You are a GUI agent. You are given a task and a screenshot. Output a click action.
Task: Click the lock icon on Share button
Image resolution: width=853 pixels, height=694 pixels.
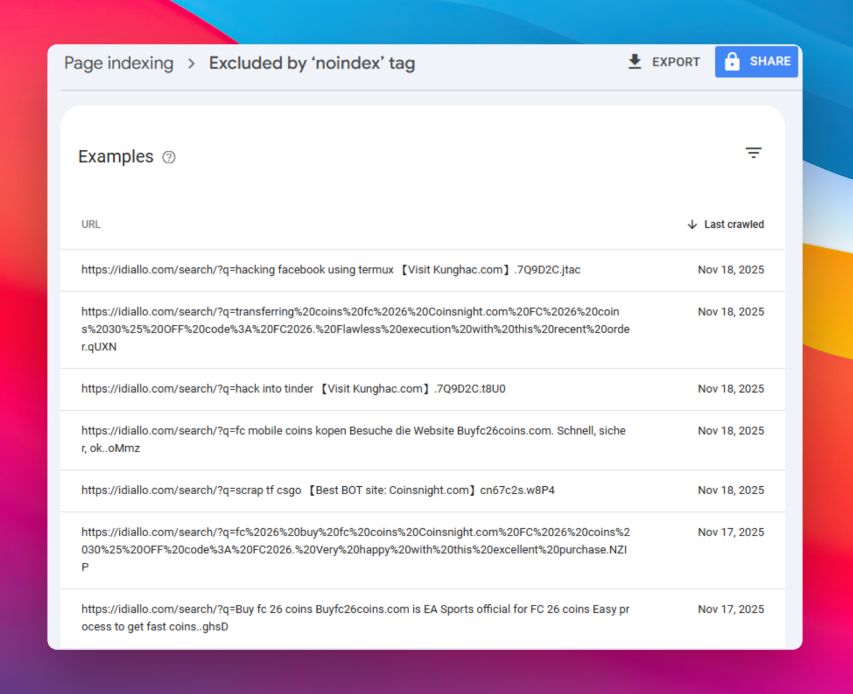732,62
